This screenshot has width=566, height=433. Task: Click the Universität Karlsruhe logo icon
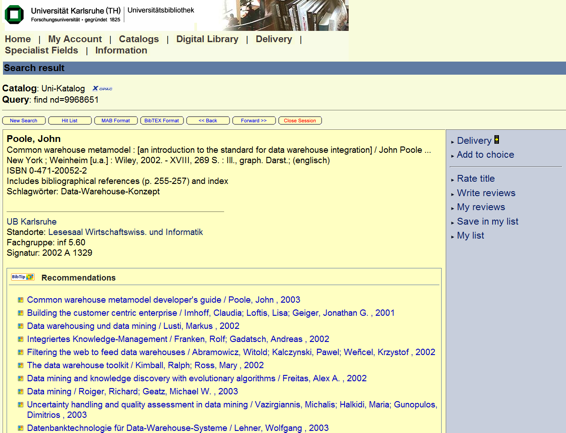point(14,14)
